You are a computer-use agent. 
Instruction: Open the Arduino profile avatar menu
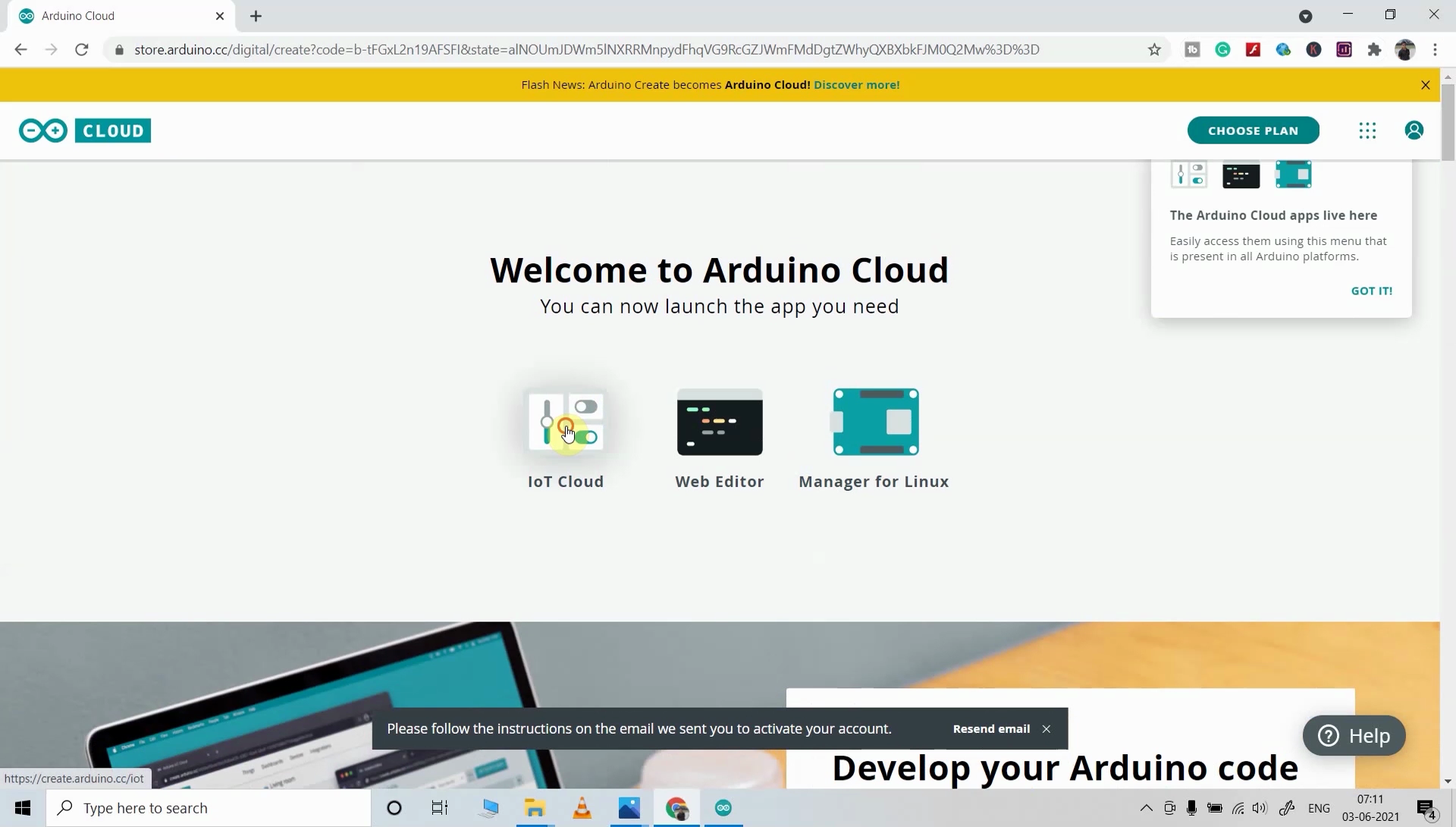[x=1414, y=130]
